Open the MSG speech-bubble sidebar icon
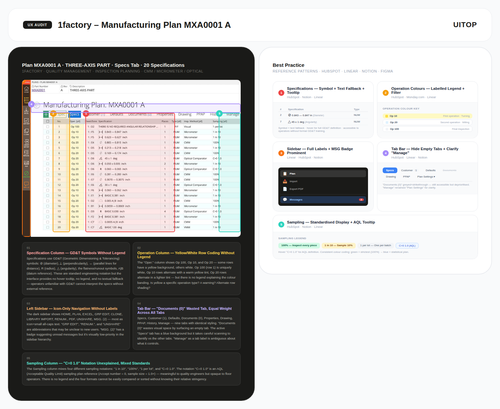 pos(26,184)
